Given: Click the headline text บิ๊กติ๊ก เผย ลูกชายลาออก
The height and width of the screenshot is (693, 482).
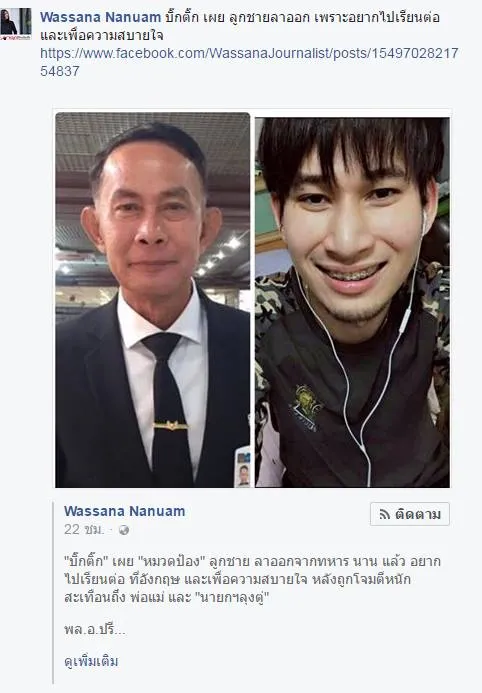Looking at the screenshot, I should (x=240, y=18).
